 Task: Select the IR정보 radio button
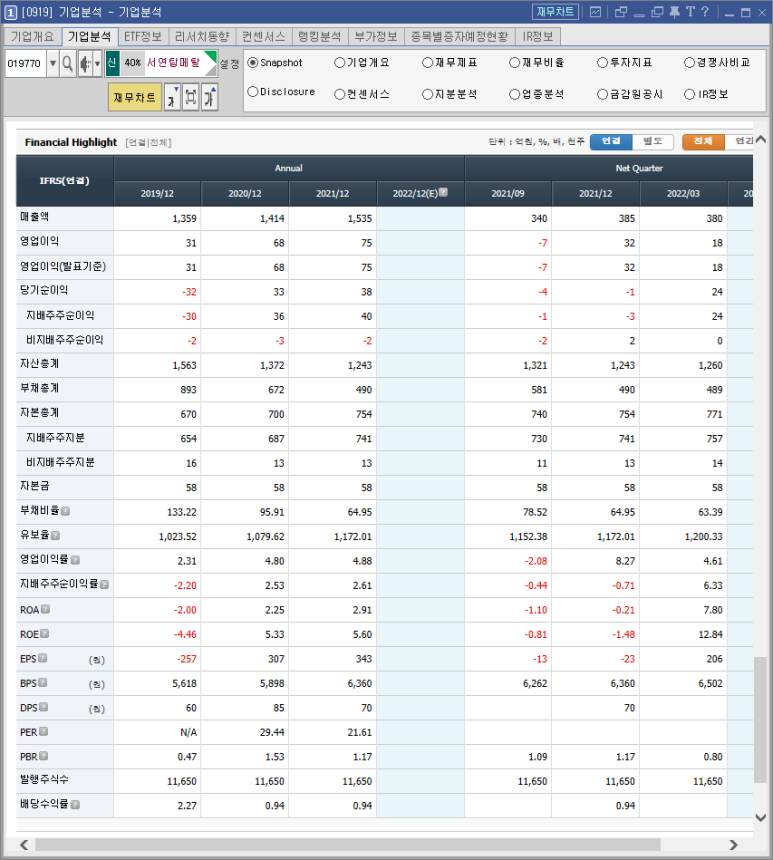(690, 94)
